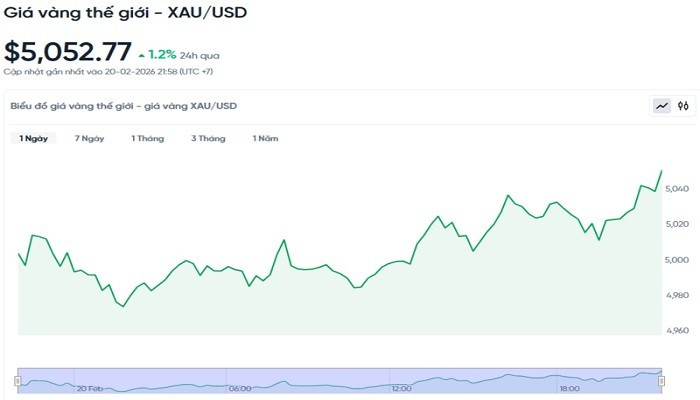
Task: Click the latest peak of the price line
Action: tap(661, 171)
